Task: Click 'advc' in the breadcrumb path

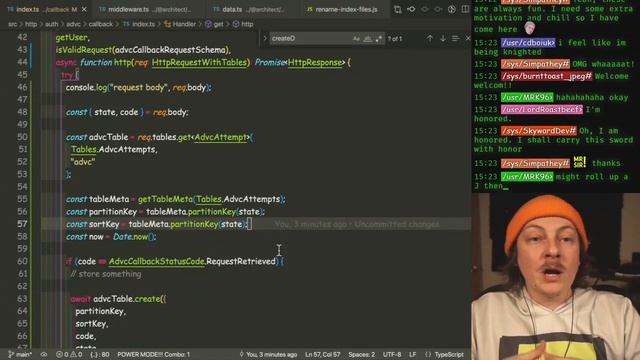Action: [73, 24]
